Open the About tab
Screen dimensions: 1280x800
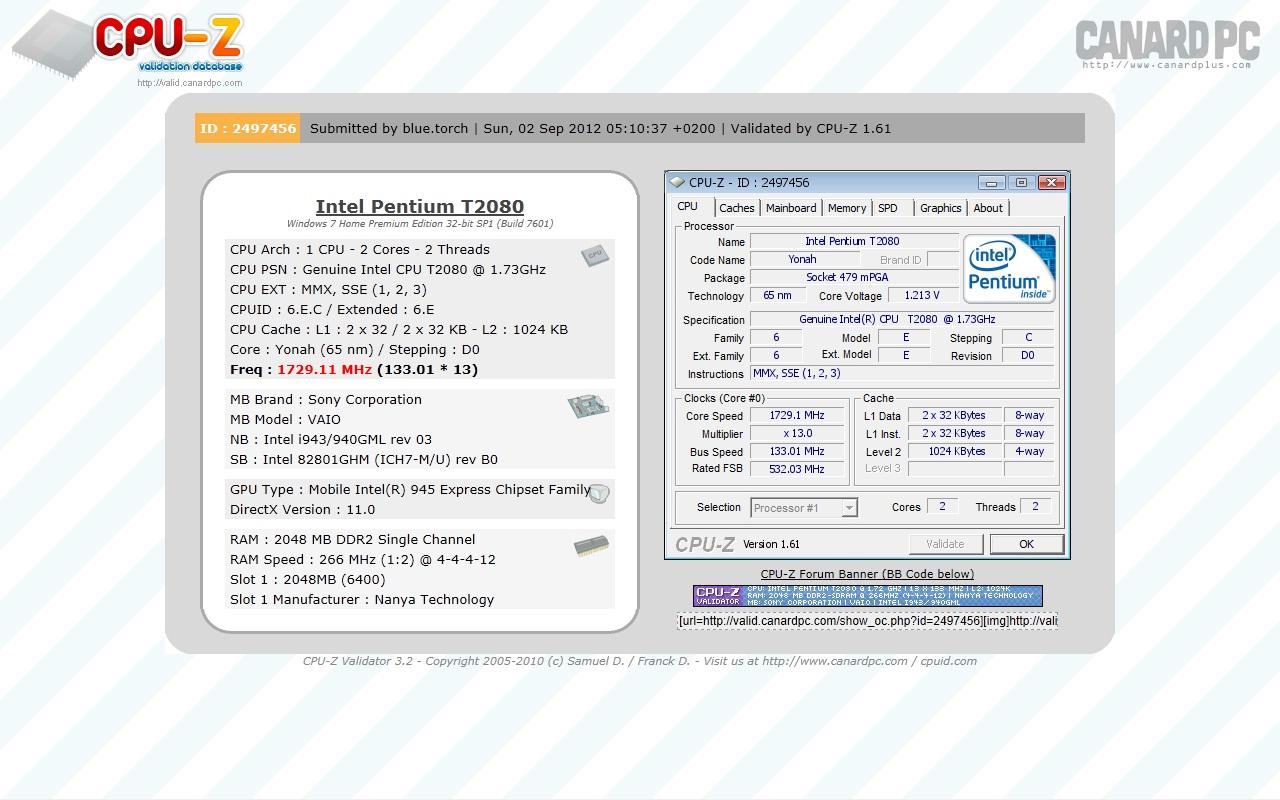[x=988, y=208]
